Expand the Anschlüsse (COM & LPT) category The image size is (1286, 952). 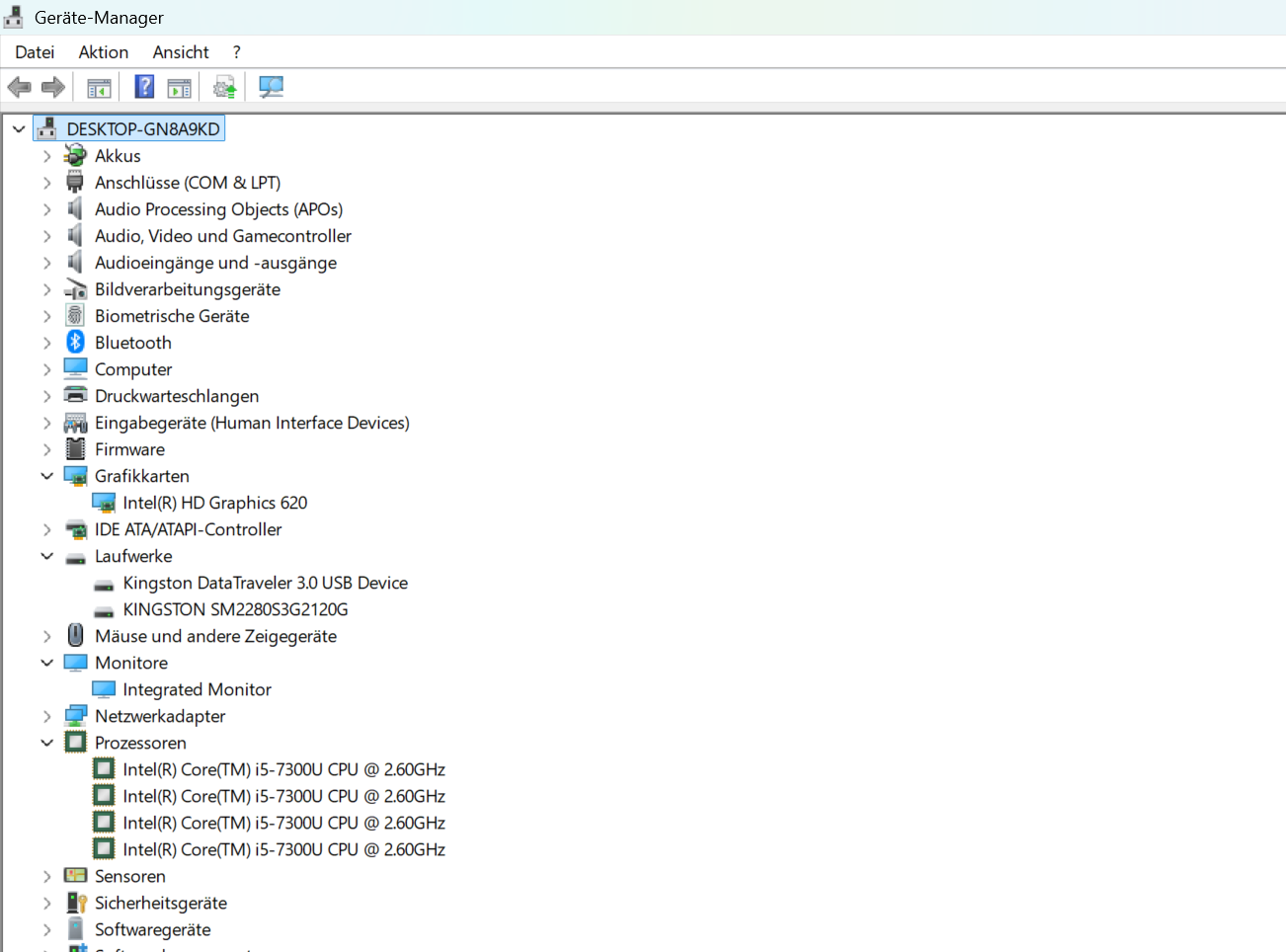coord(46,183)
